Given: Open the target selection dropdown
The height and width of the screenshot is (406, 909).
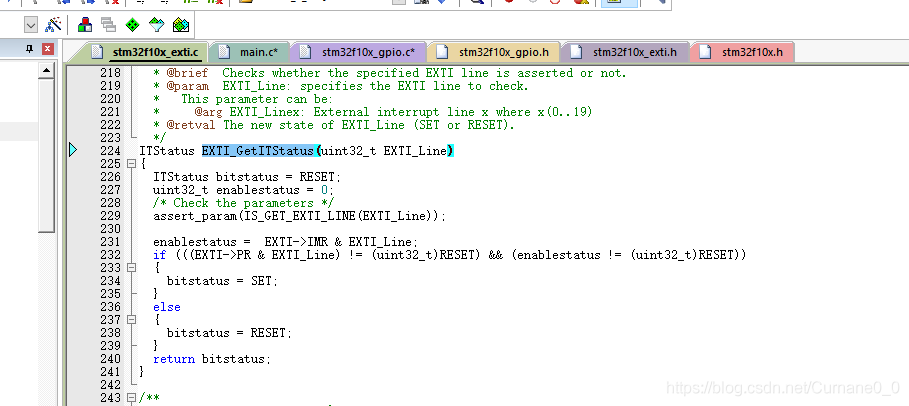Looking at the screenshot, I should click(x=31, y=24).
